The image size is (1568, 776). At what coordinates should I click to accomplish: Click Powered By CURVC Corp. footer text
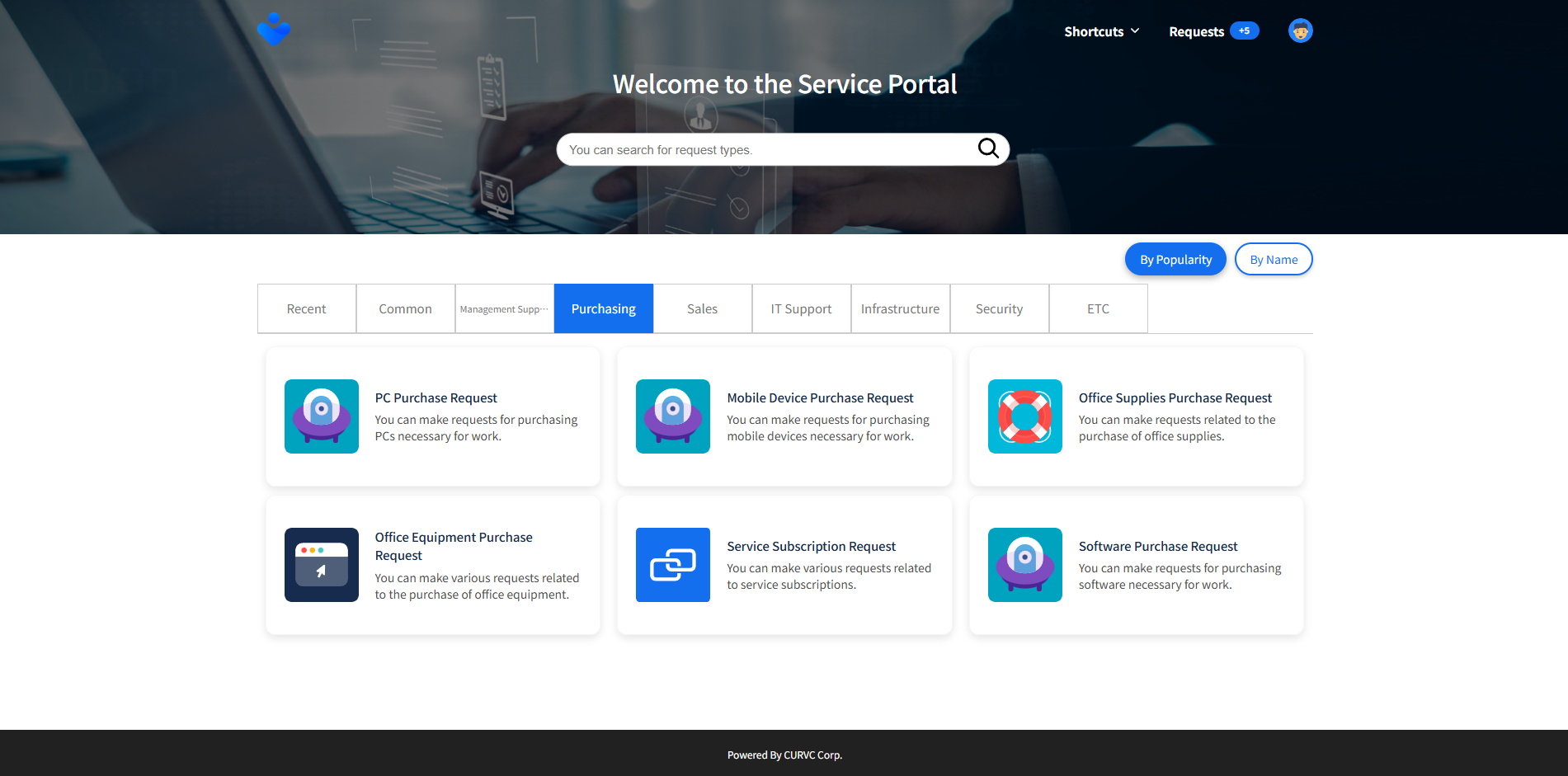(x=784, y=755)
